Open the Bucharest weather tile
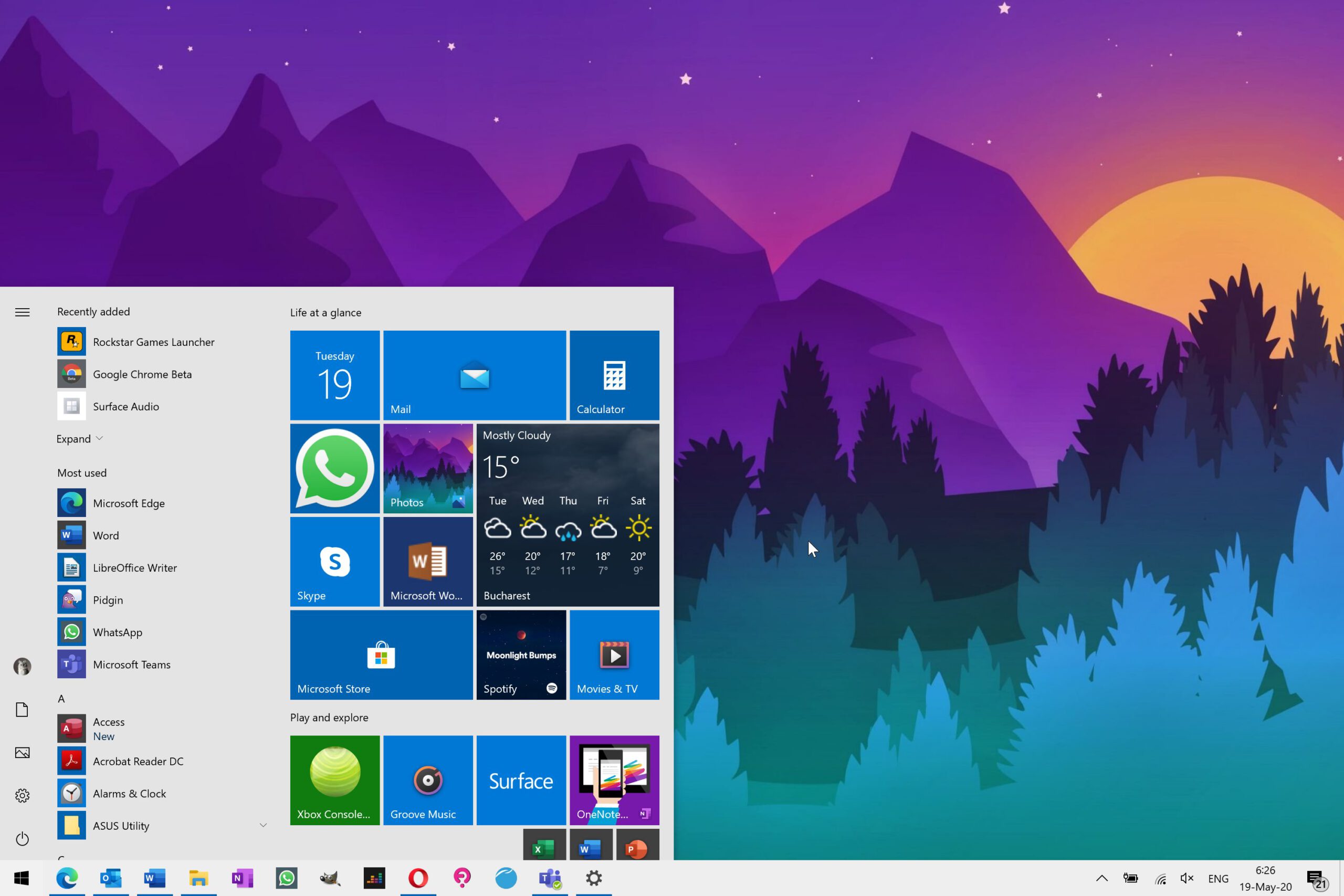Screen dimensions: 1344x896 [568, 515]
